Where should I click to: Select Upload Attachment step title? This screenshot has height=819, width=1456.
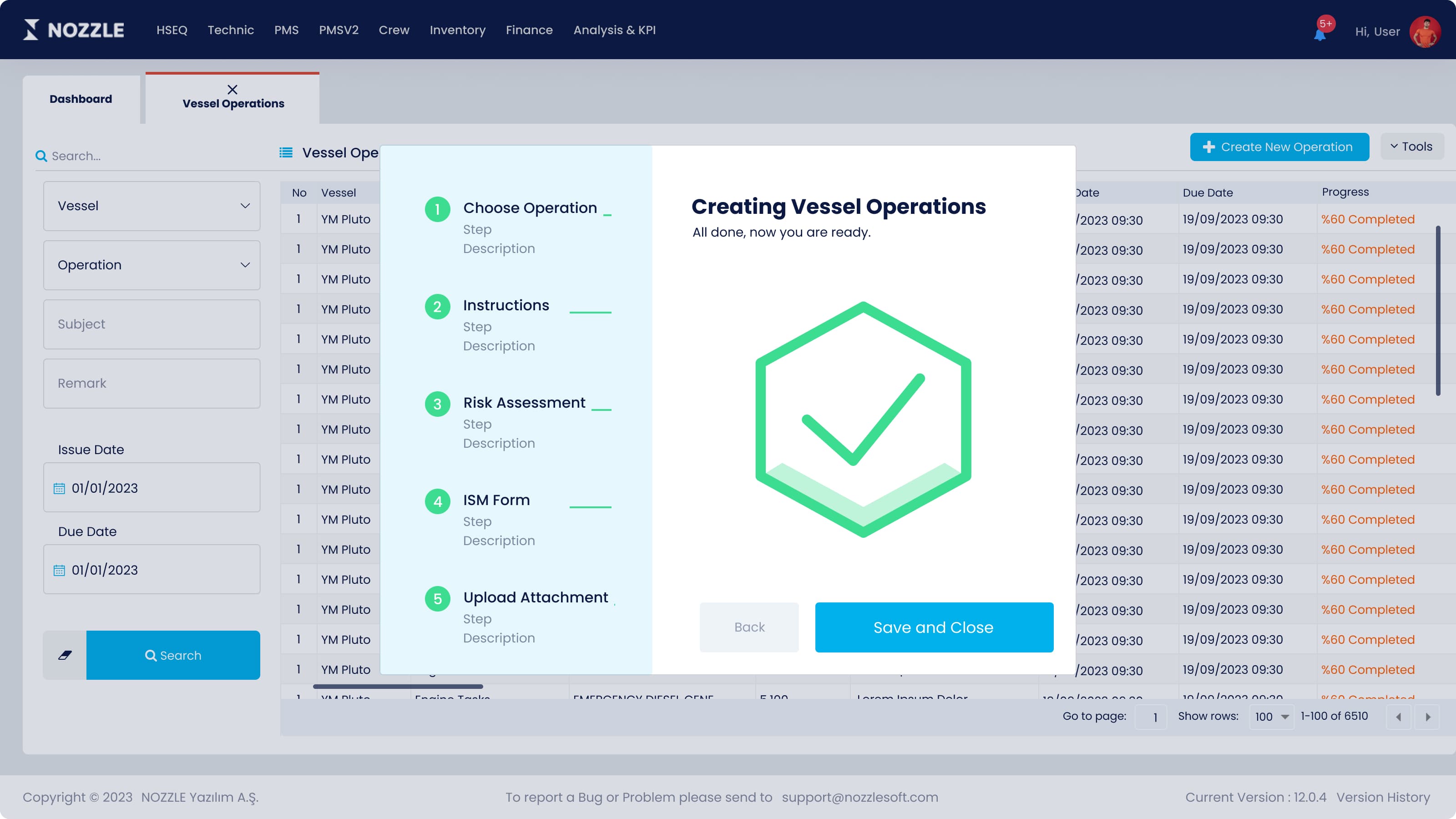point(535,597)
